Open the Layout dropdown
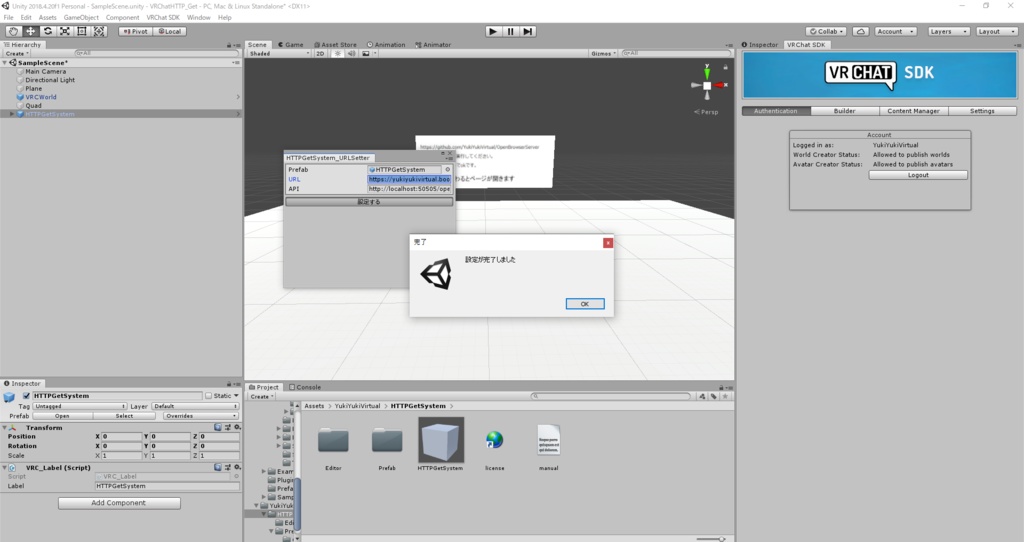This screenshot has height=542, width=1024. (x=997, y=31)
